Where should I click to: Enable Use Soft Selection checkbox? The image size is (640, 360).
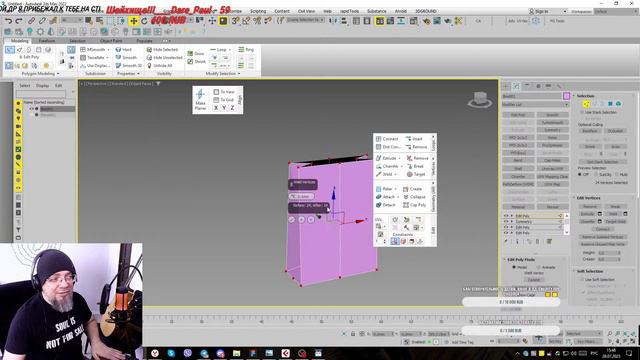582,280
